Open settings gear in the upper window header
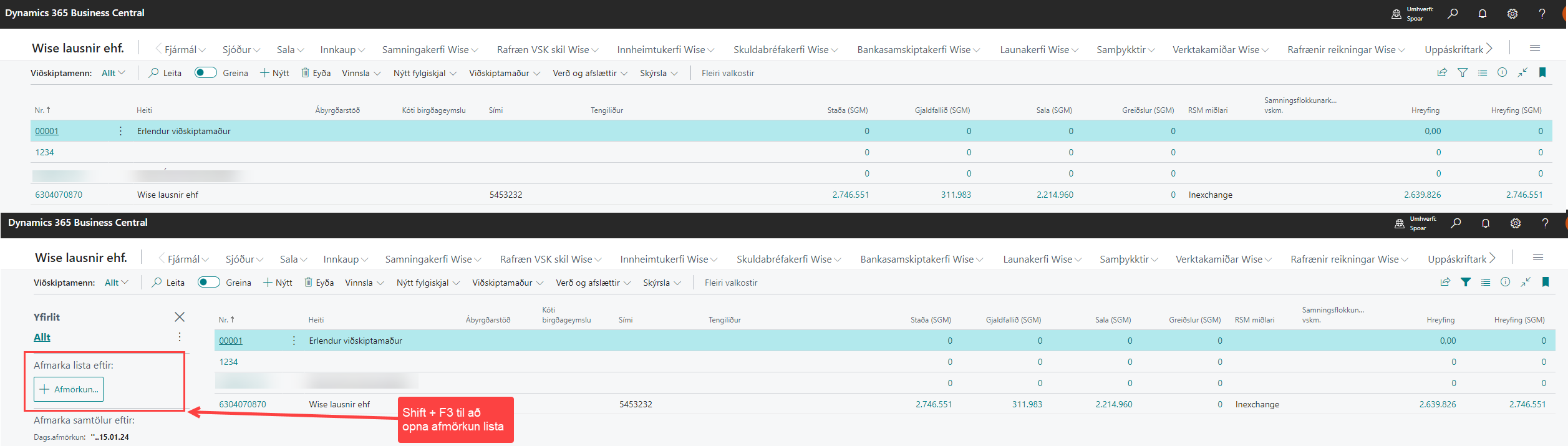The width and height of the screenshot is (1568, 446). coord(1512,14)
